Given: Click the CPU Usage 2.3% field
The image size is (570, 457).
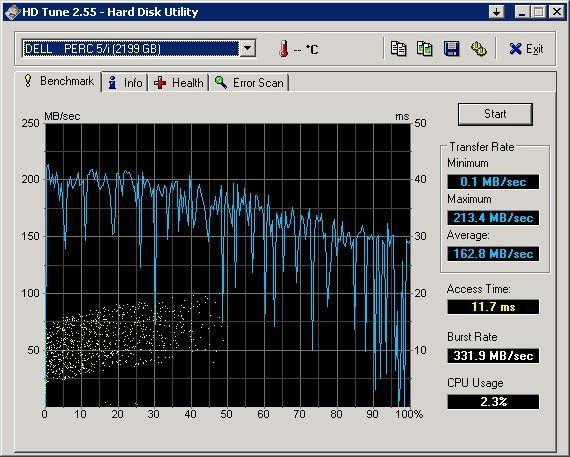Looking at the screenshot, I should (493, 402).
